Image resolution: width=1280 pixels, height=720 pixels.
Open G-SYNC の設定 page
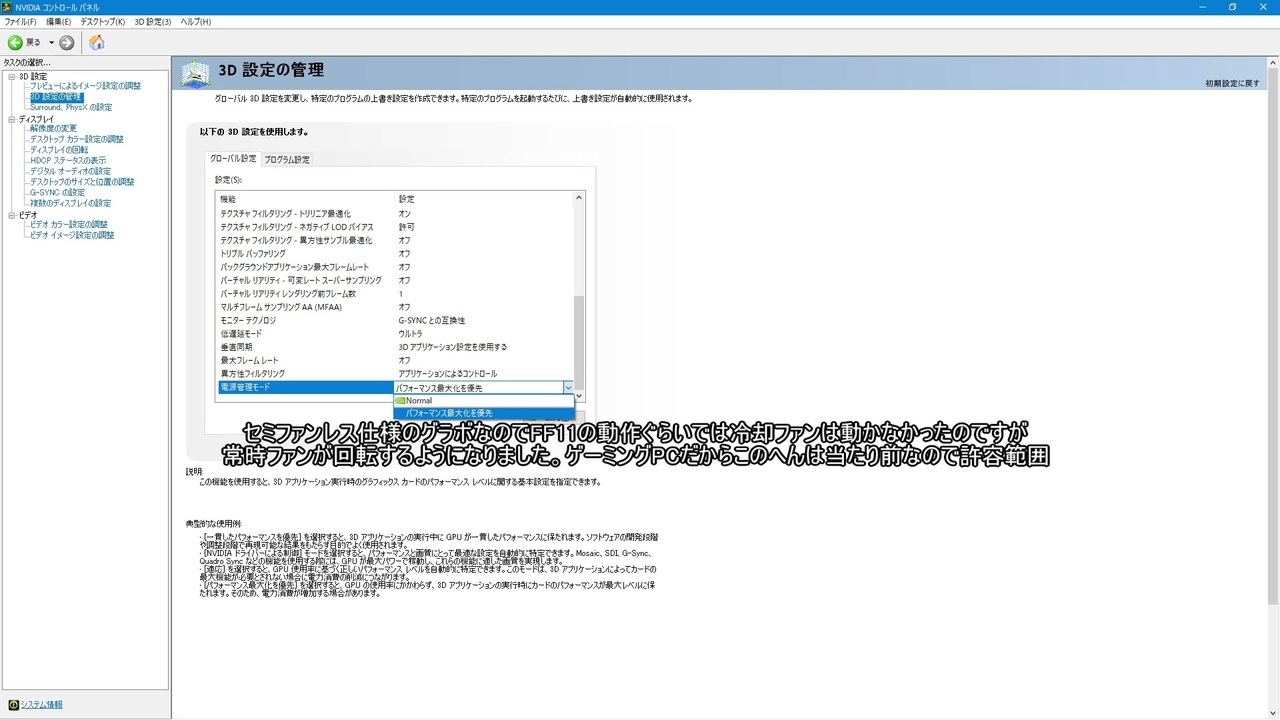click(57, 192)
